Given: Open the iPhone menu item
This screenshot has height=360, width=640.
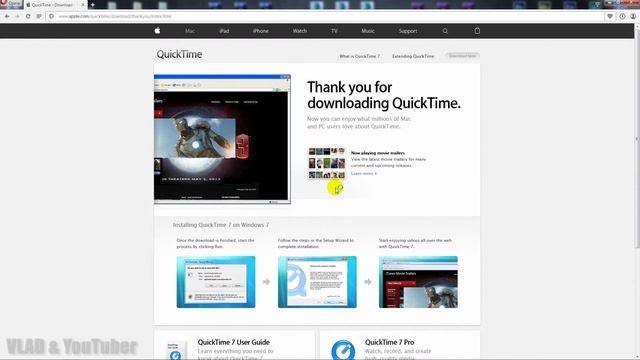Looking at the screenshot, I should pyautogui.click(x=260, y=31).
